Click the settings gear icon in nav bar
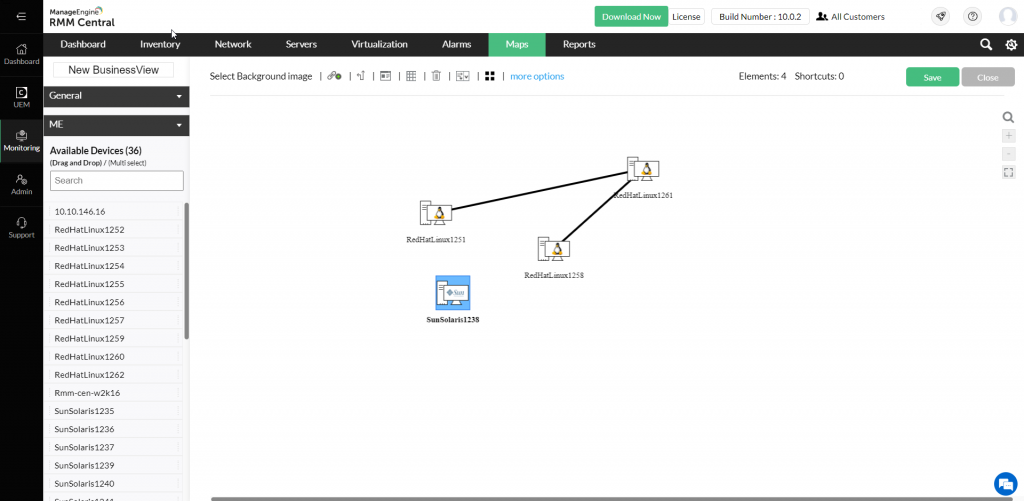1024x501 pixels. click(1011, 44)
